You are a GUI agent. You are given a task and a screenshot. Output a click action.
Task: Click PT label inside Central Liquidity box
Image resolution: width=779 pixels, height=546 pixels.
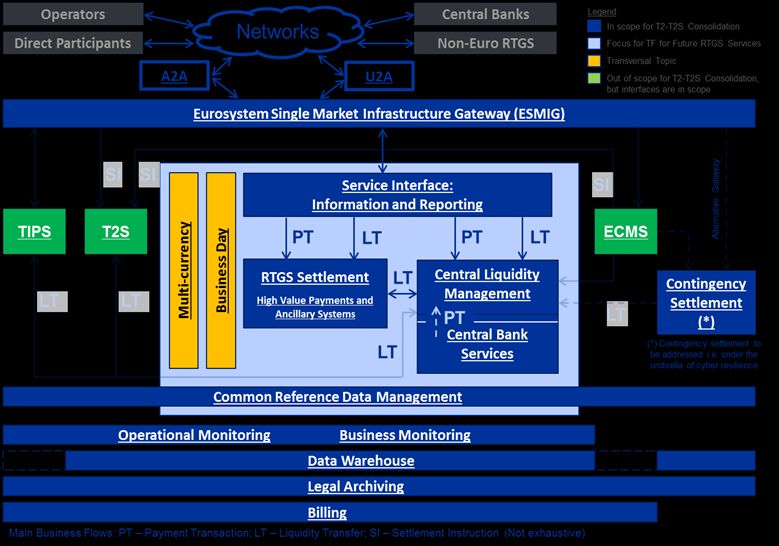tap(455, 317)
